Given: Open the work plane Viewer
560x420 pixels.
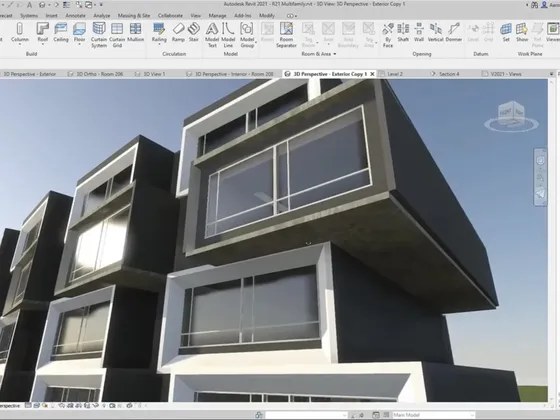Looking at the screenshot, I should click(553, 32).
